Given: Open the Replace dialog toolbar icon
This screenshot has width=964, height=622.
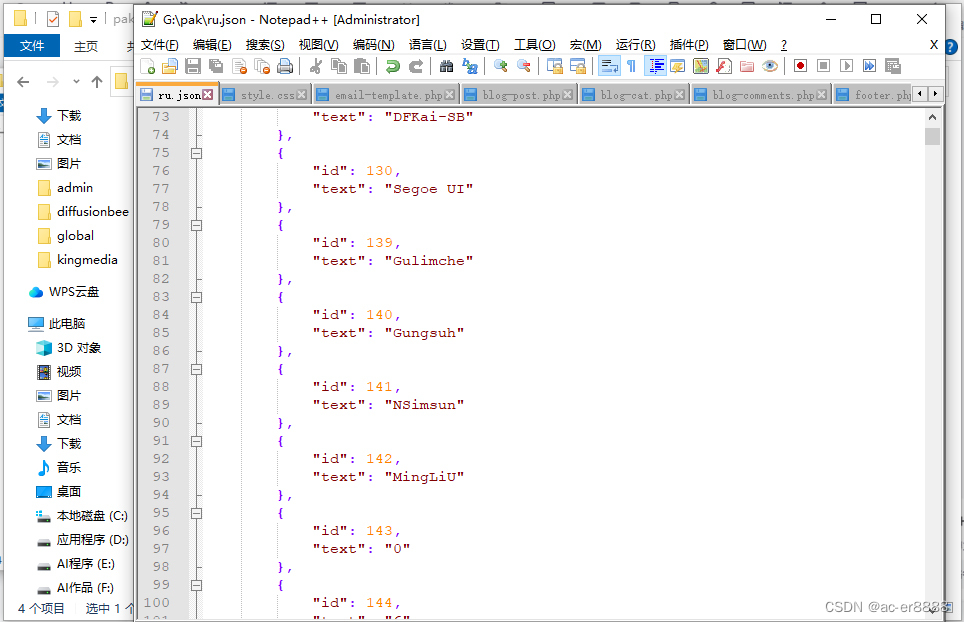Looking at the screenshot, I should 470,66.
